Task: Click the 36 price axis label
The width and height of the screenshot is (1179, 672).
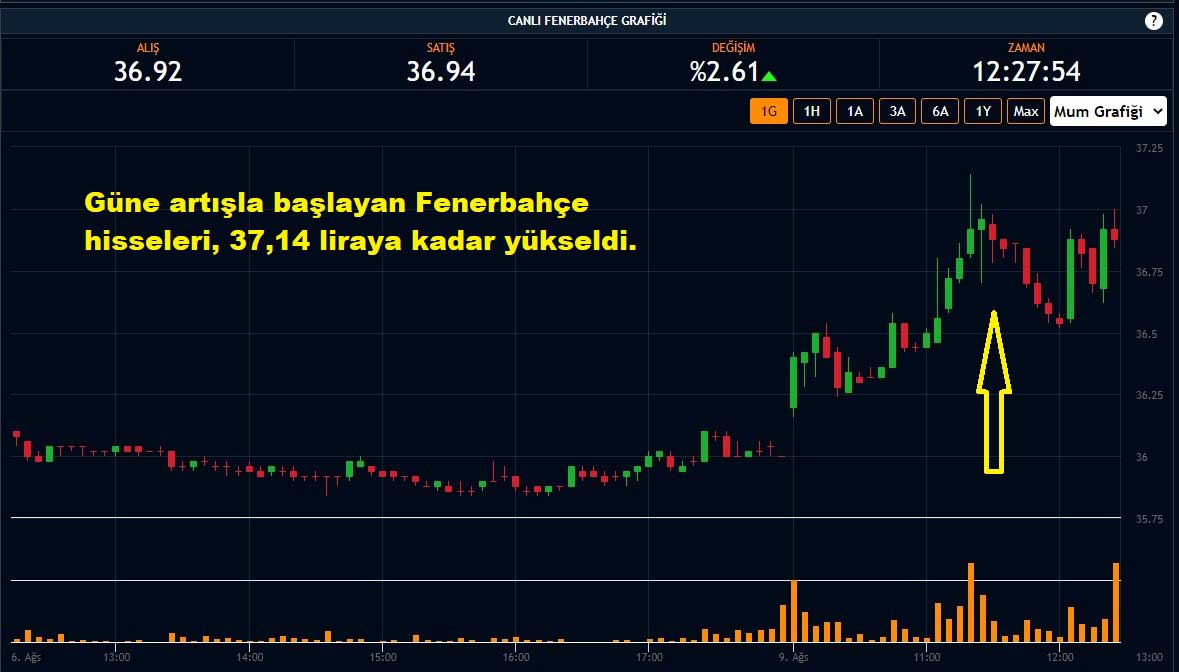Action: pyautogui.click(x=1141, y=457)
